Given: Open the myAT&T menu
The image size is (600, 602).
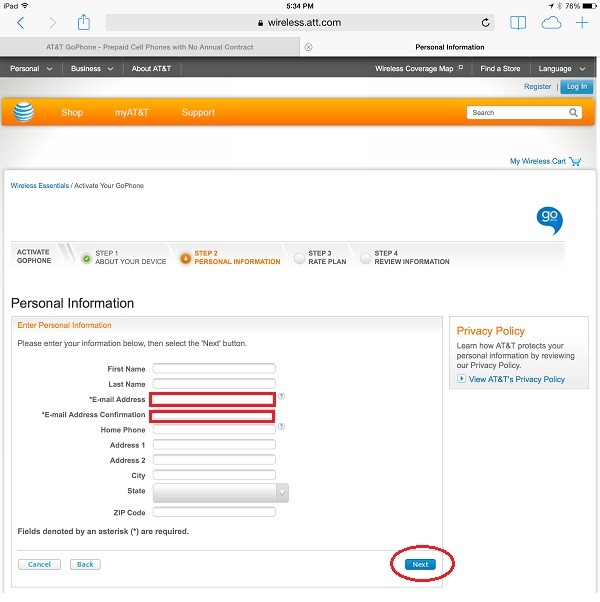Looking at the screenshot, I should [131, 112].
